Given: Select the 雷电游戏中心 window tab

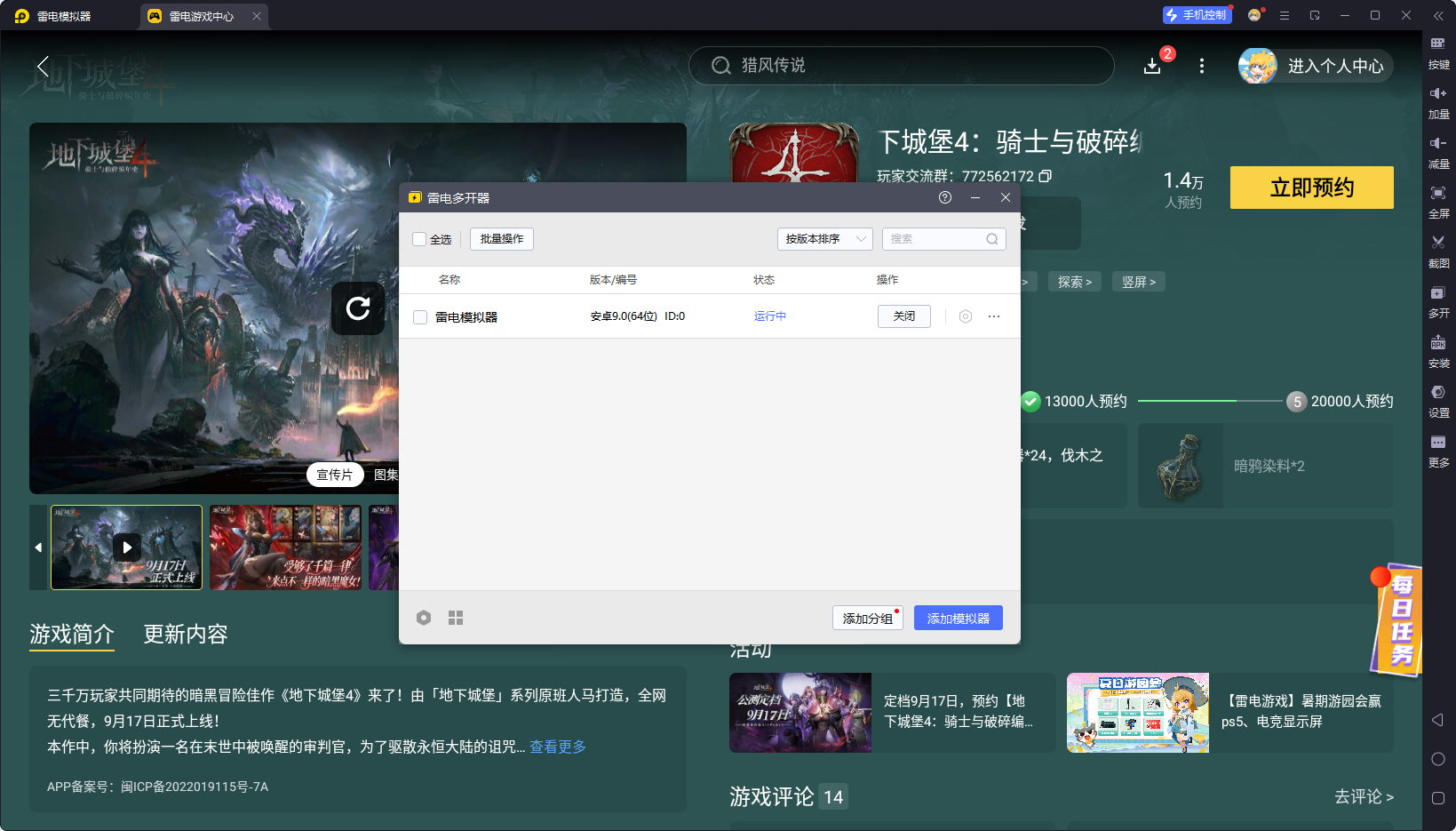Looking at the screenshot, I should (x=201, y=16).
